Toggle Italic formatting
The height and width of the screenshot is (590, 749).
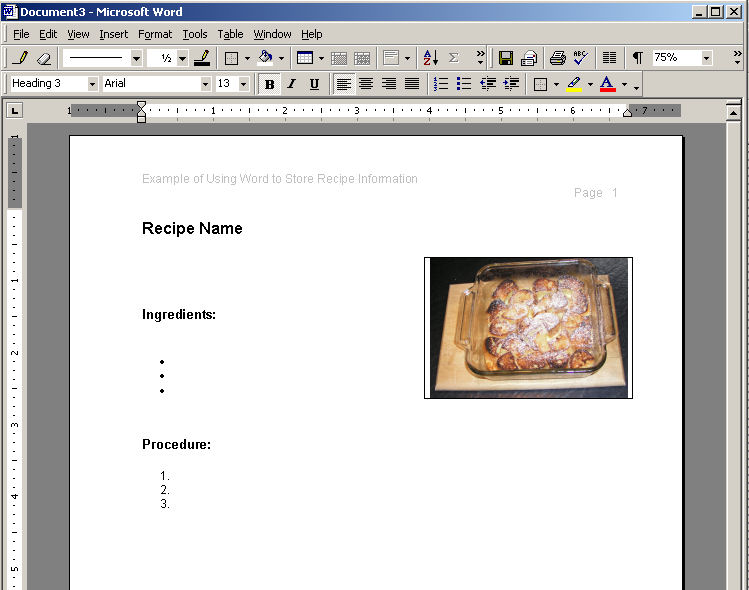pyautogui.click(x=291, y=84)
